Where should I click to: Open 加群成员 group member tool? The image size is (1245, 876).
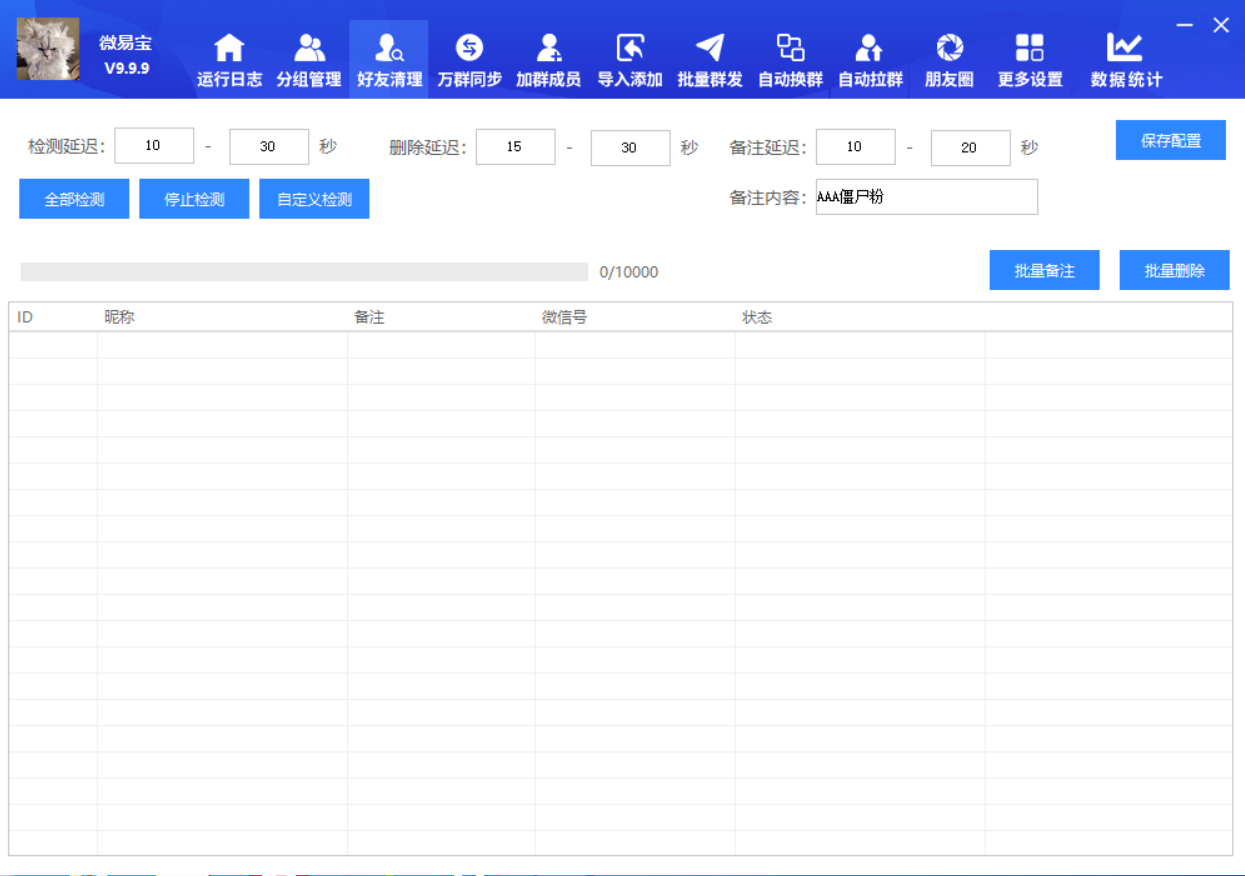[x=549, y=58]
